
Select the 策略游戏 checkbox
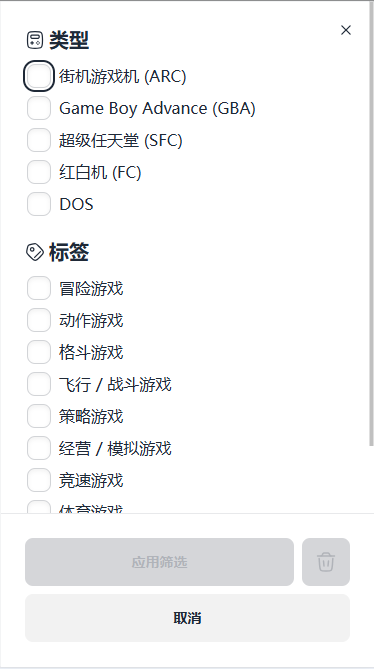pos(39,416)
